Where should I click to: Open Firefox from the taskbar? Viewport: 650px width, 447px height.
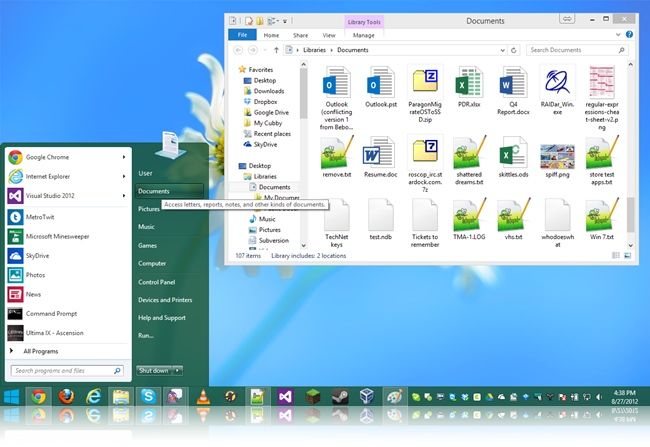tap(66, 397)
